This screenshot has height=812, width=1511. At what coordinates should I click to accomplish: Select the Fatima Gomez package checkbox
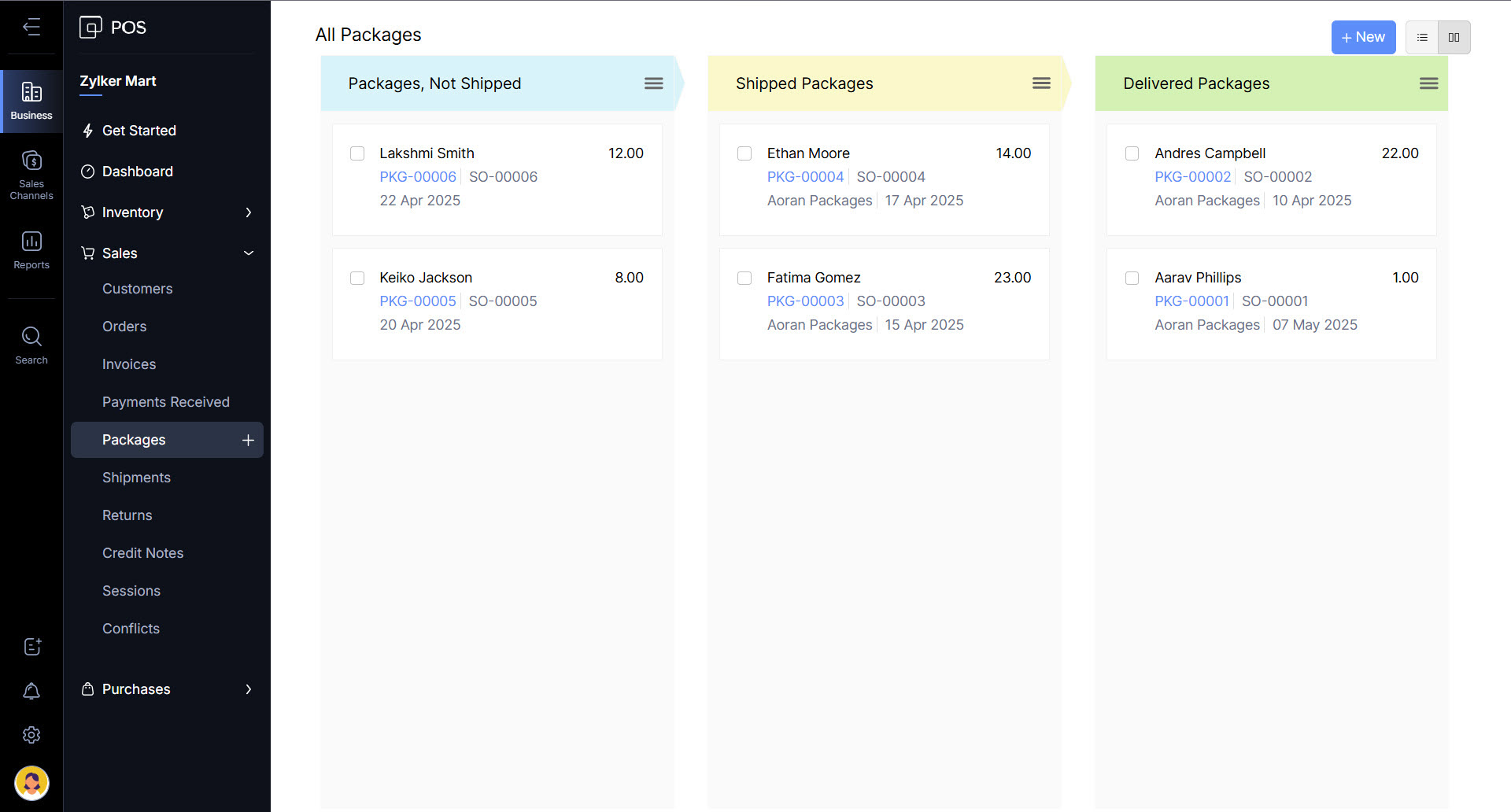point(744,278)
